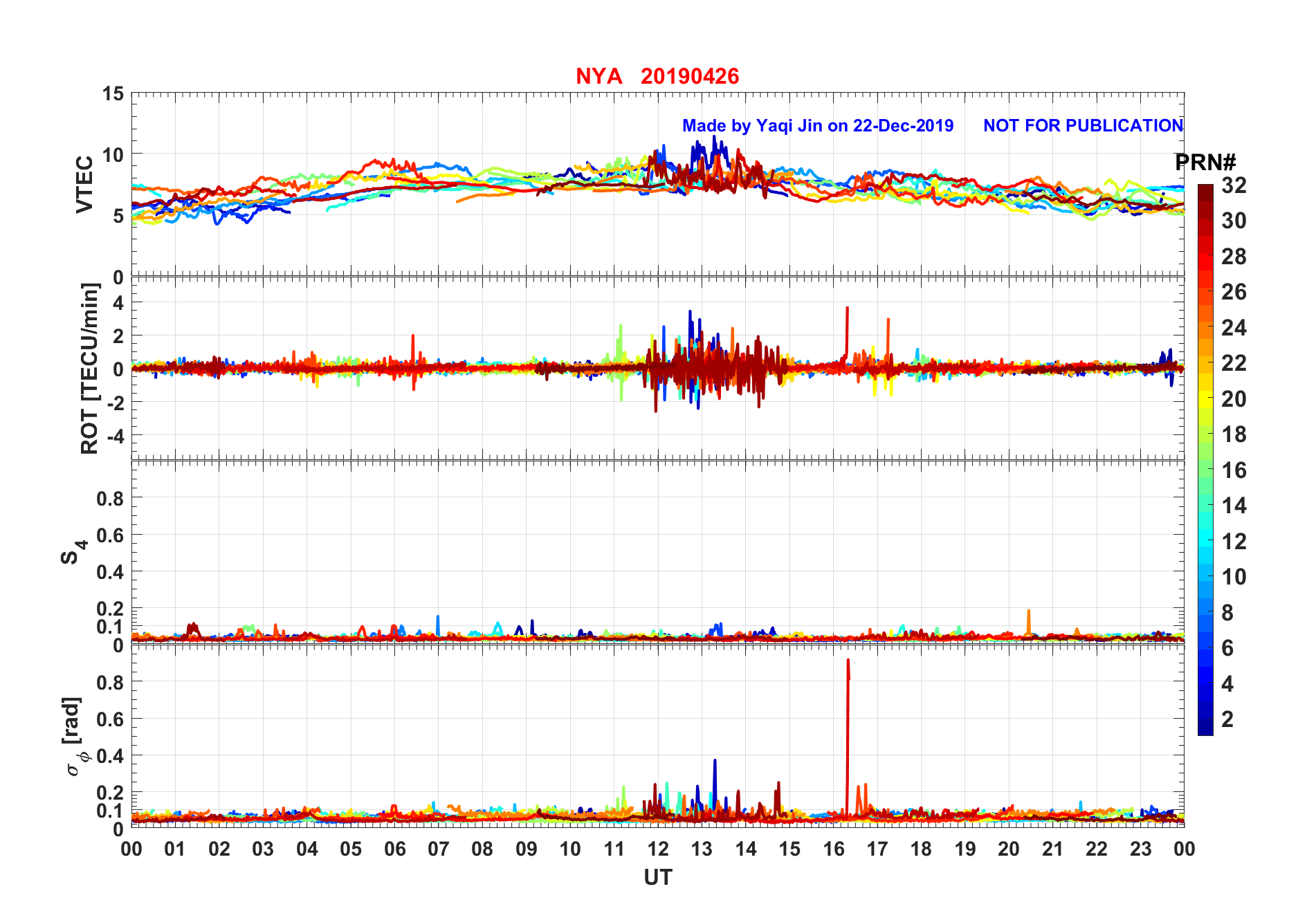Click colorbar tick label "24"

click(x=1234, y=328)
